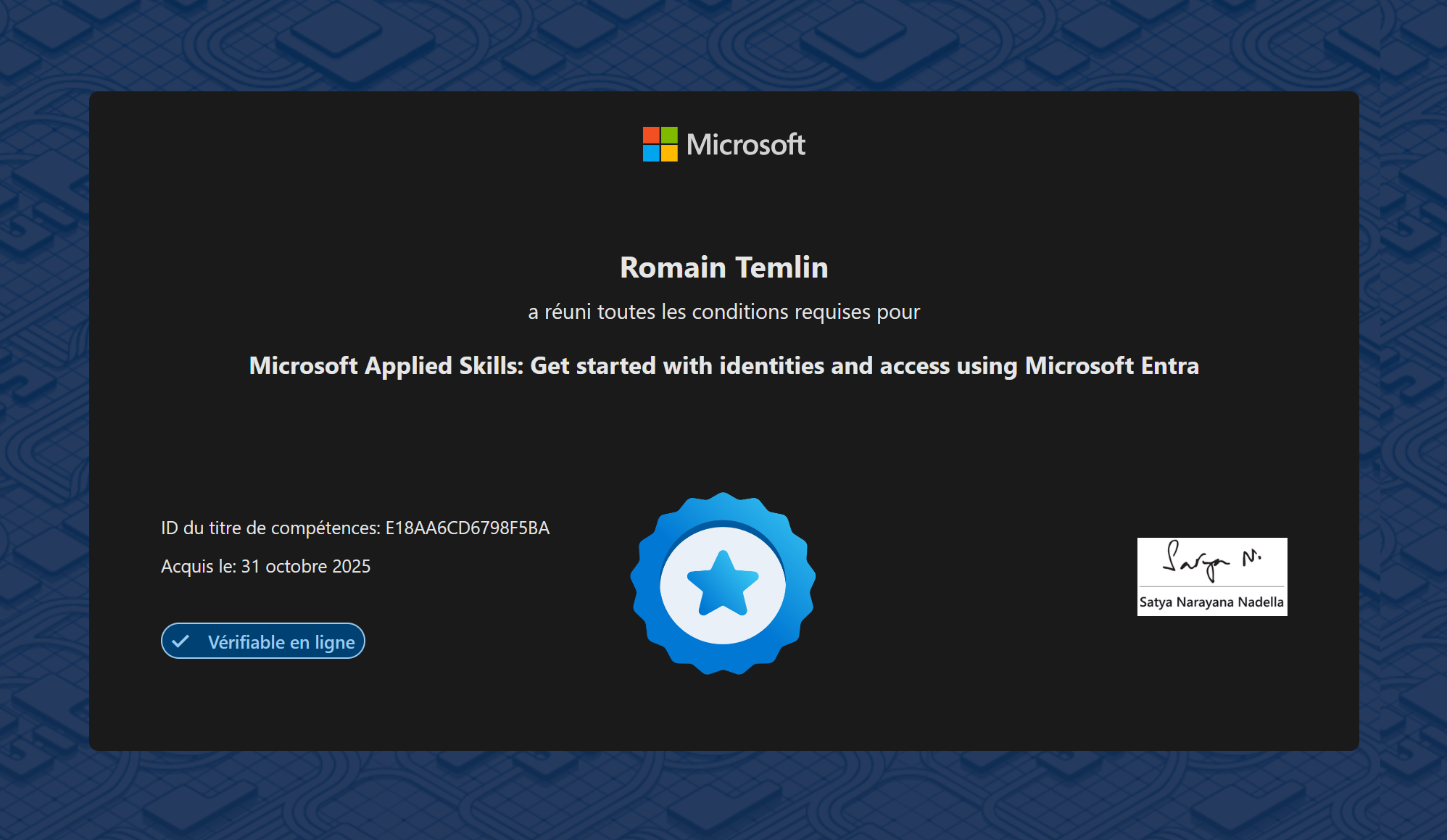Click the Microsoft Applied Skills credential title
1447x840 pixels.
pyautogui.click(x=723, y=366)
